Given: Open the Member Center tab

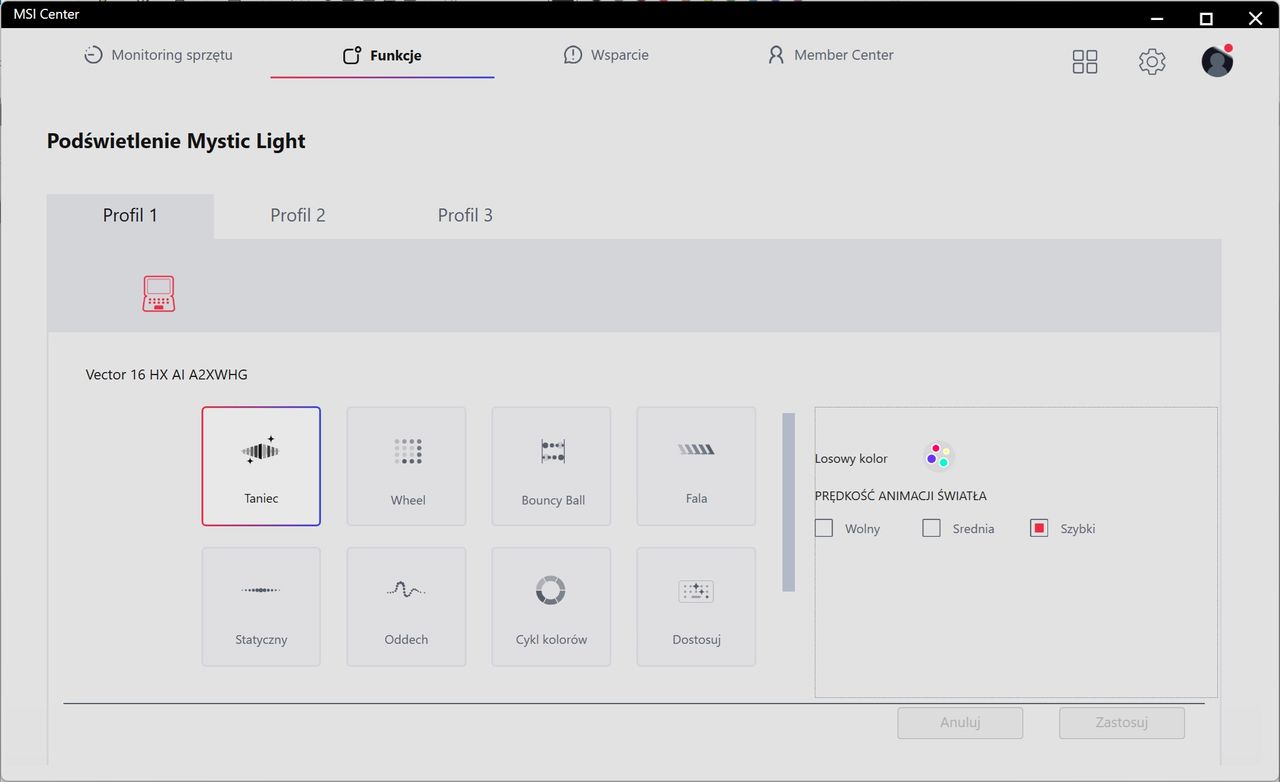Looking at the screenshot, I should pos(830,55).
